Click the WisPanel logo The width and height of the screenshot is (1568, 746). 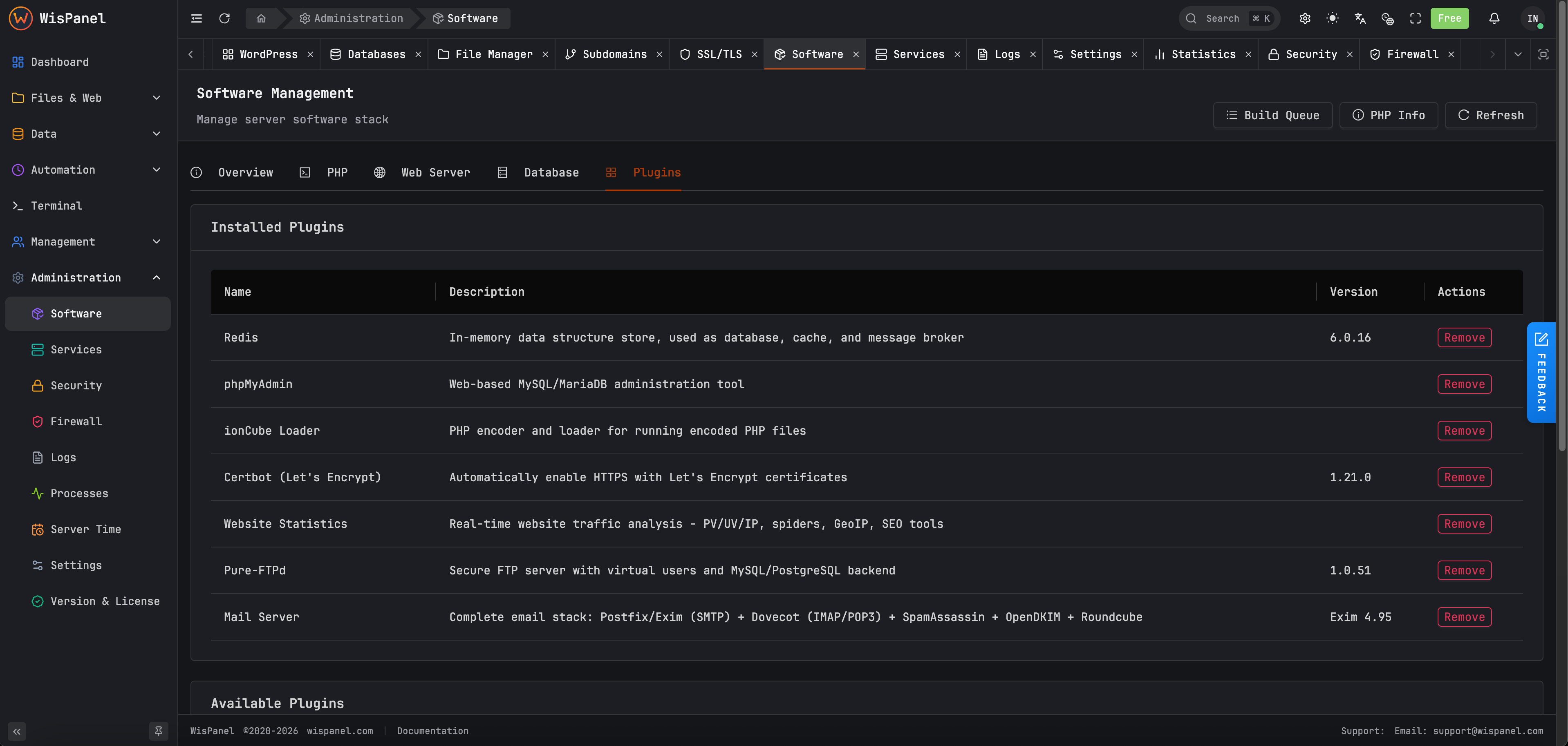(20, 18)
